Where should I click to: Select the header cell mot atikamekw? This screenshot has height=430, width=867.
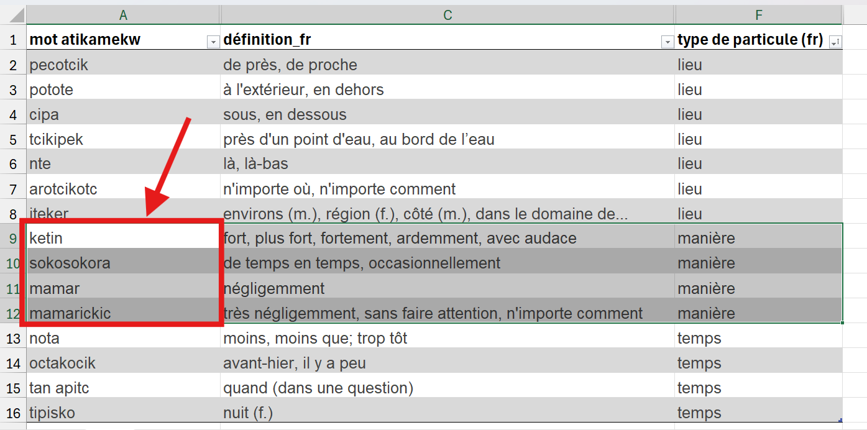pos(123,40)
